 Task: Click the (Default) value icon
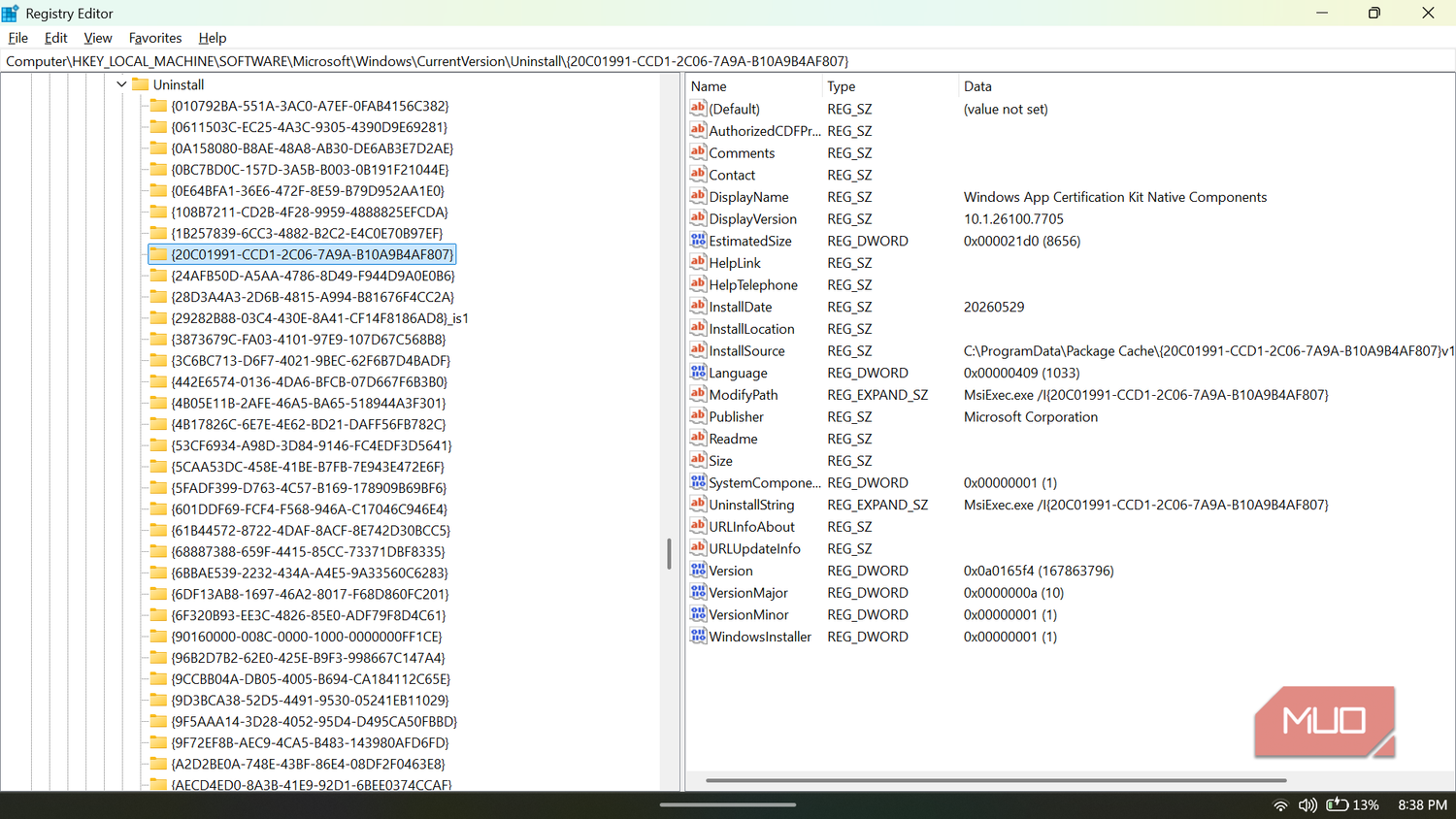point(698,108)
